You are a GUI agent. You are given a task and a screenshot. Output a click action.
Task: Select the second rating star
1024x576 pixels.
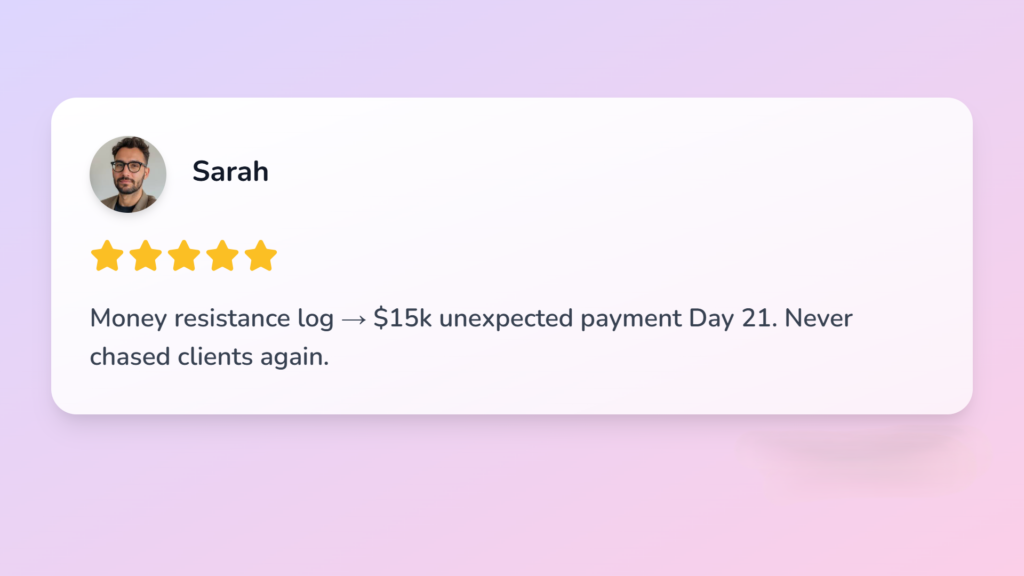(145, 256)
